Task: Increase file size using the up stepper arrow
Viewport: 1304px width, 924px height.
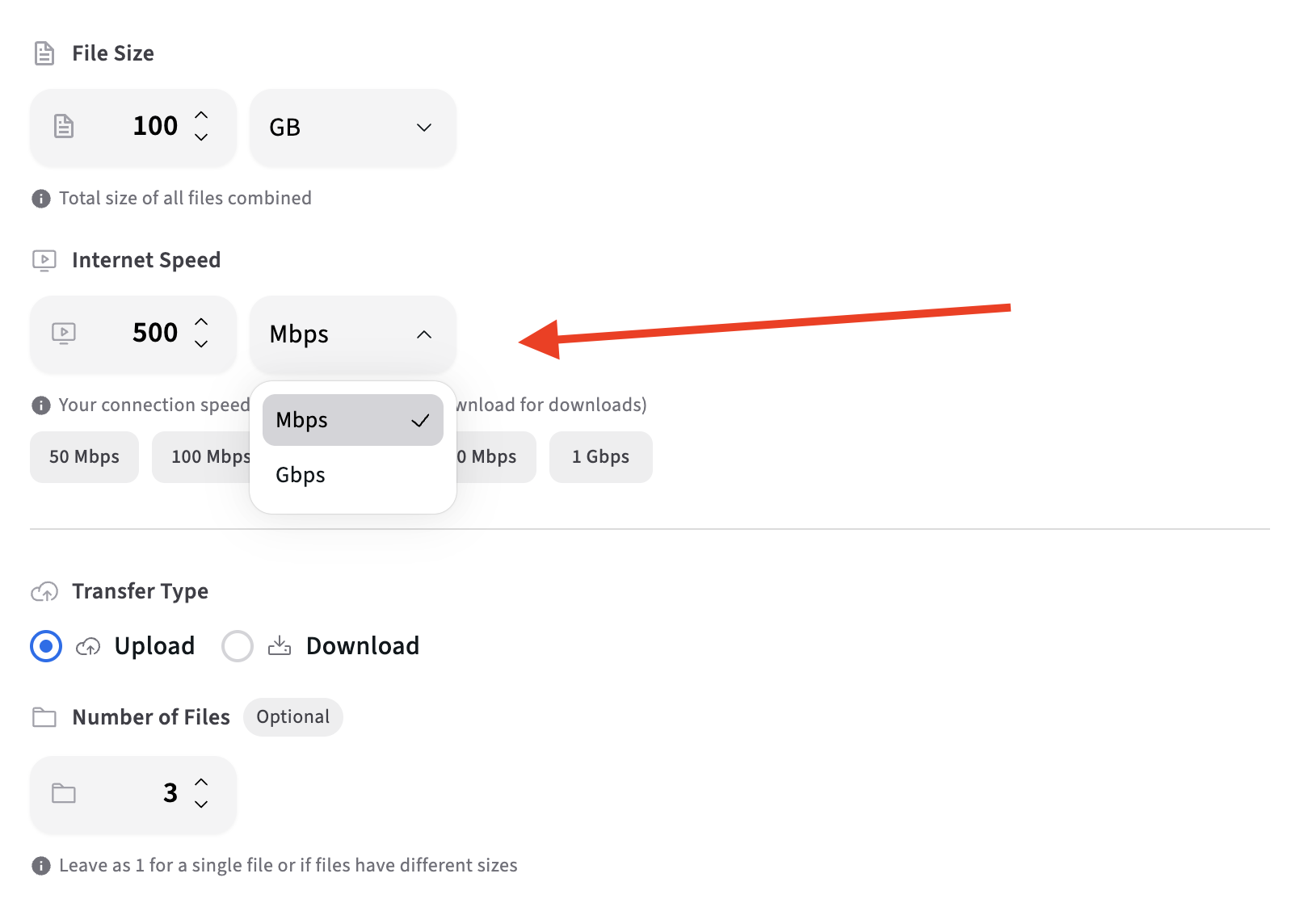Action: 201,114
